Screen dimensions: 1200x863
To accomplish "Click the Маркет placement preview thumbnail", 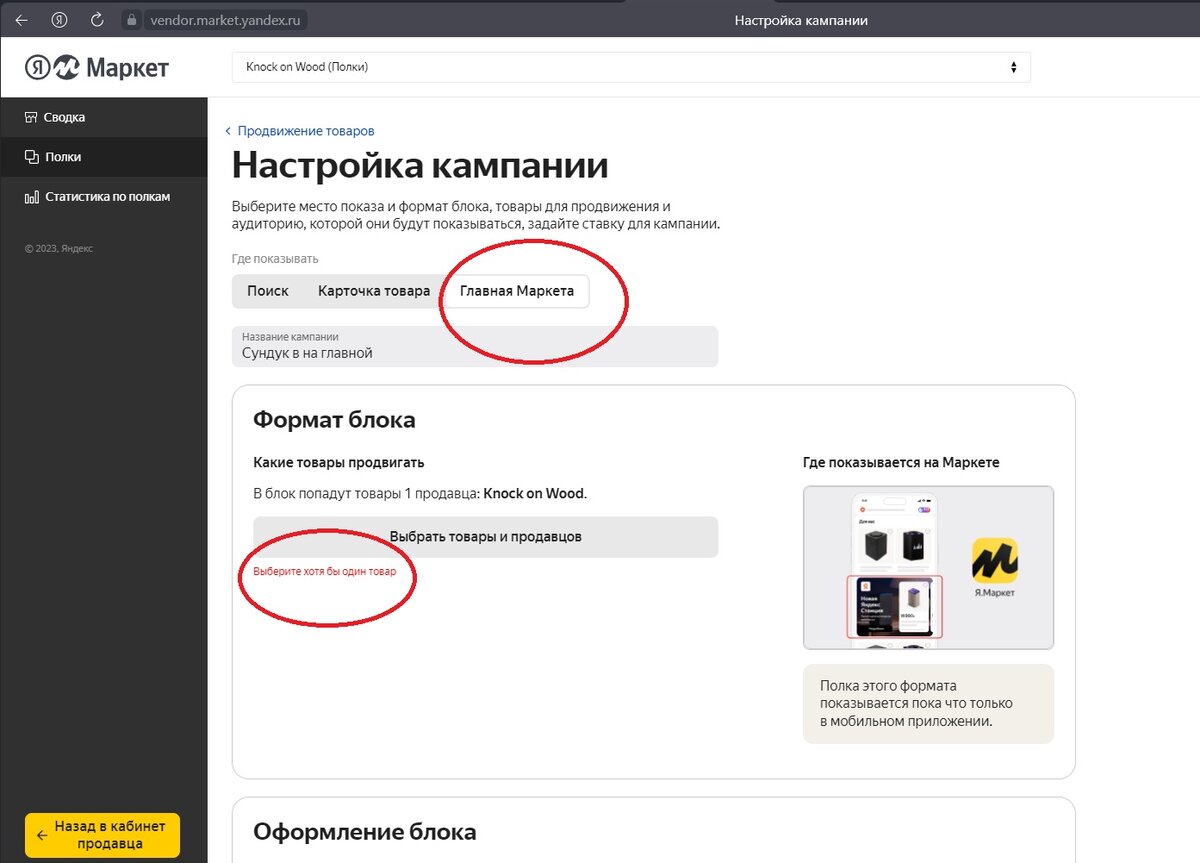I will [928, 568].
